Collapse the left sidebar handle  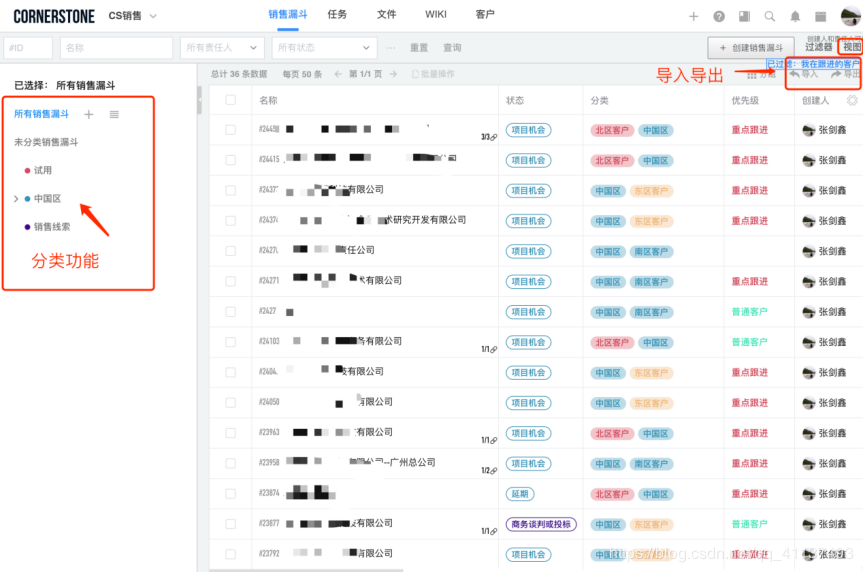pyautogui.click(x=199, y=100)
